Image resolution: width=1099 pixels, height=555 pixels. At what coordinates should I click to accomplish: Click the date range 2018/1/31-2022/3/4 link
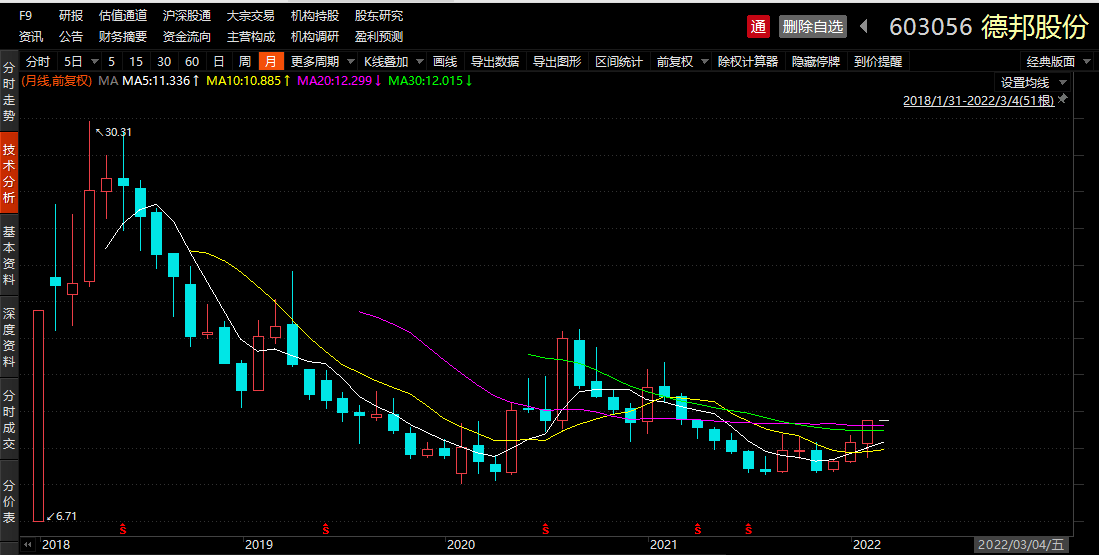(x=978, y=100)
